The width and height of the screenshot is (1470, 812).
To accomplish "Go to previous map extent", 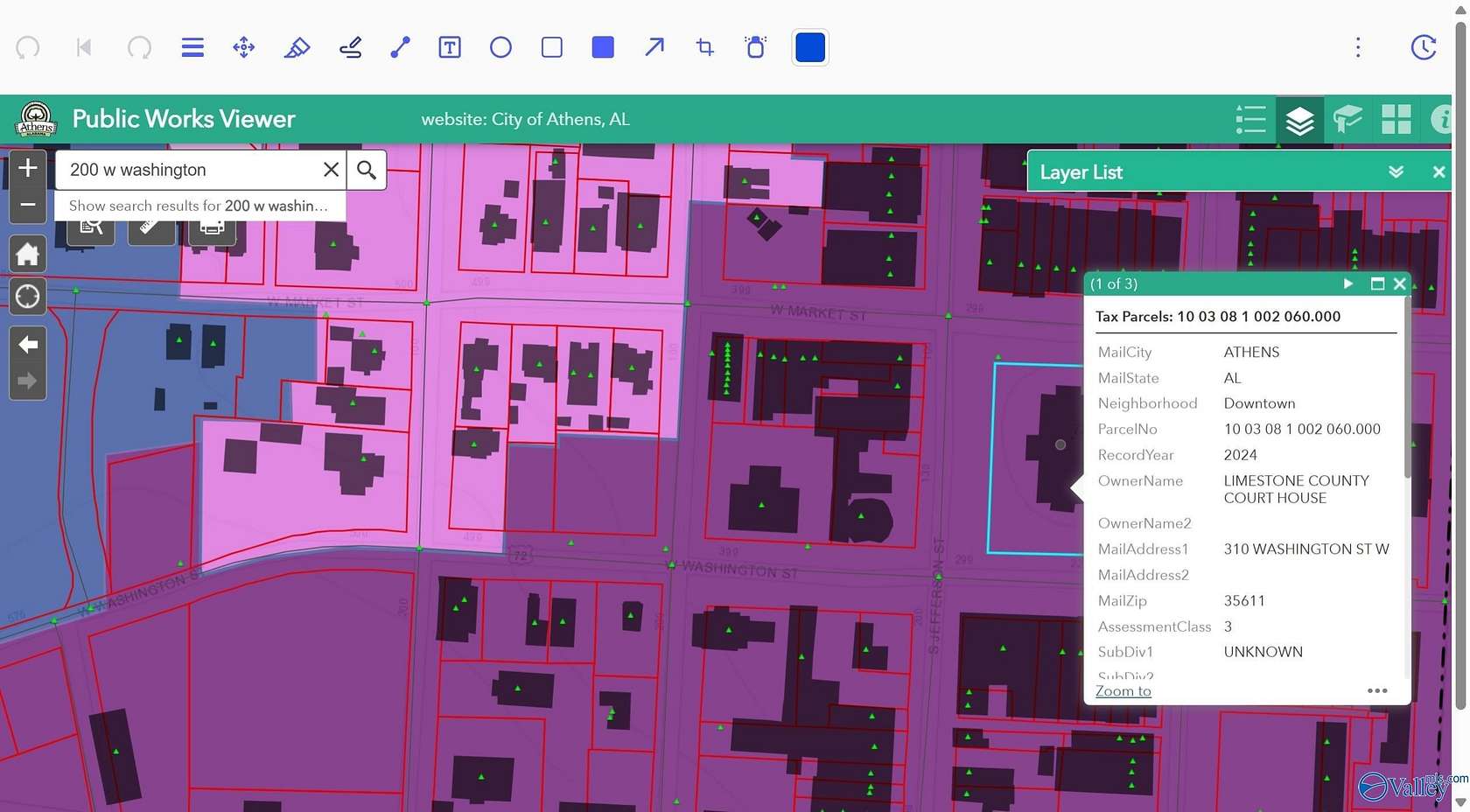I will click(27, 345).
